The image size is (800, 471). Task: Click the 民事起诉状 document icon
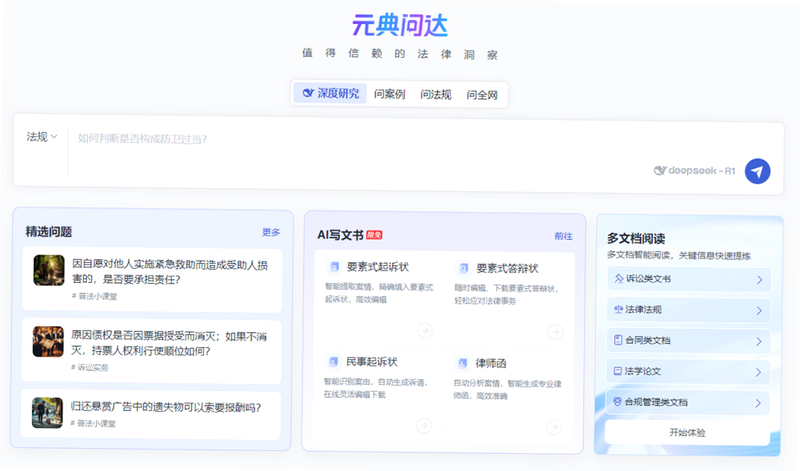click(333, 361)
